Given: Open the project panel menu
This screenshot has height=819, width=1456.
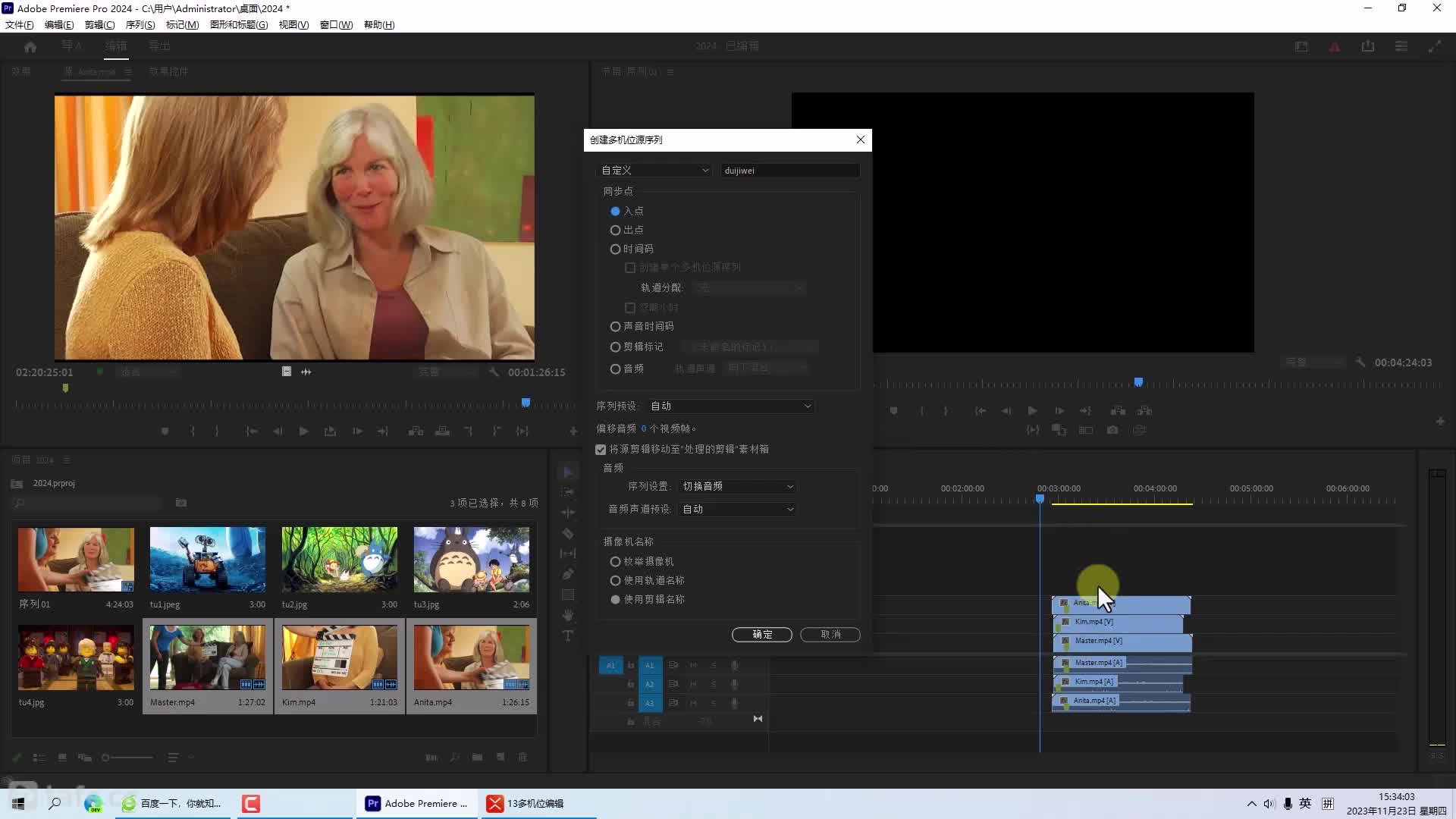Looking at the screenshot, I should 67,460.
